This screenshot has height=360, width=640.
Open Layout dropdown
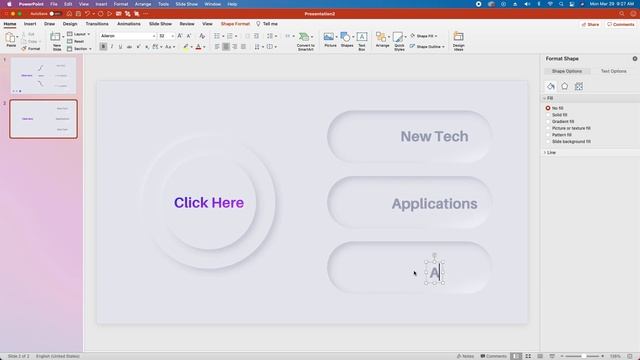point(78,34)
